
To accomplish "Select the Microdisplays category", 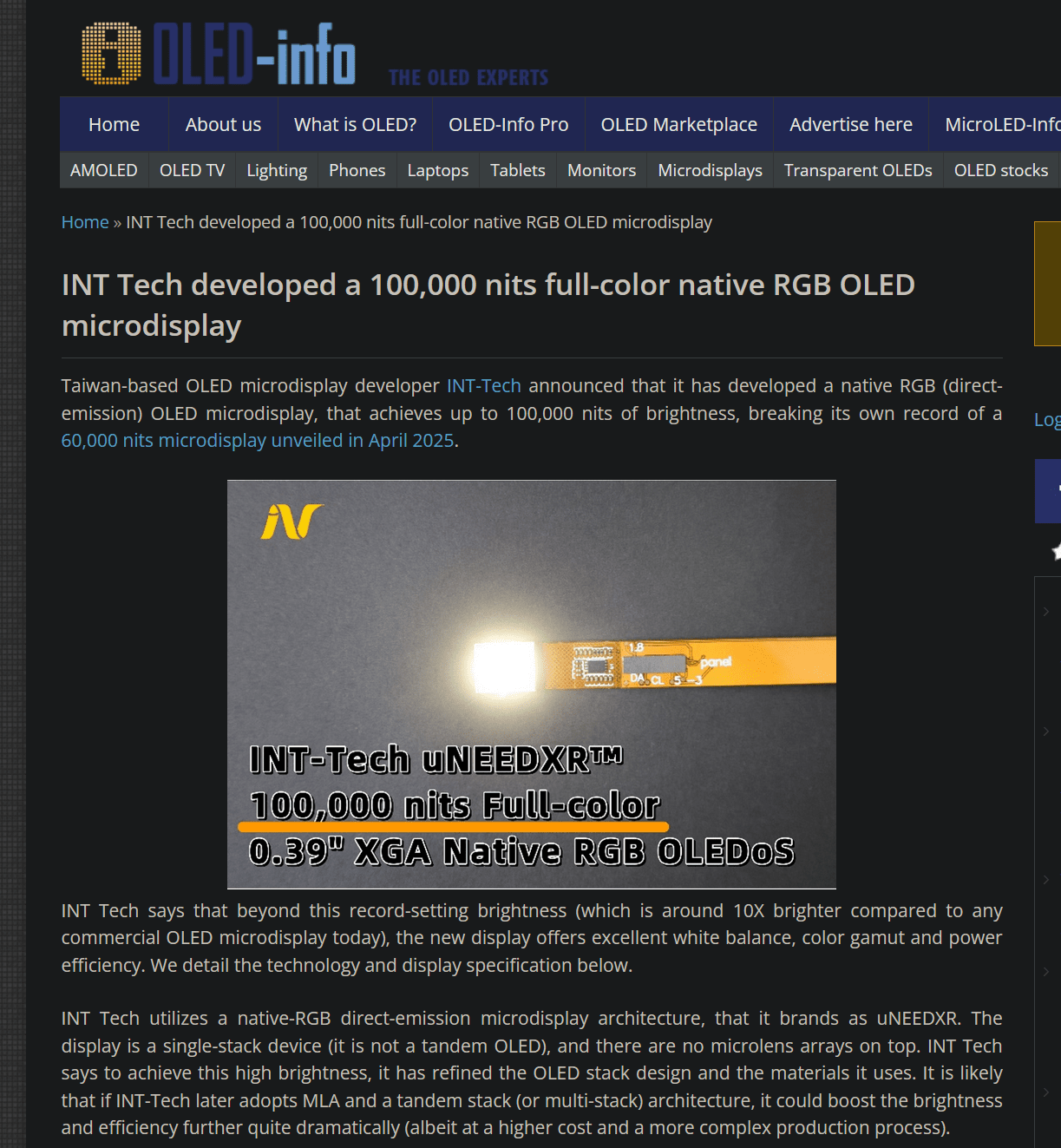I will click(x=709, y=170).
